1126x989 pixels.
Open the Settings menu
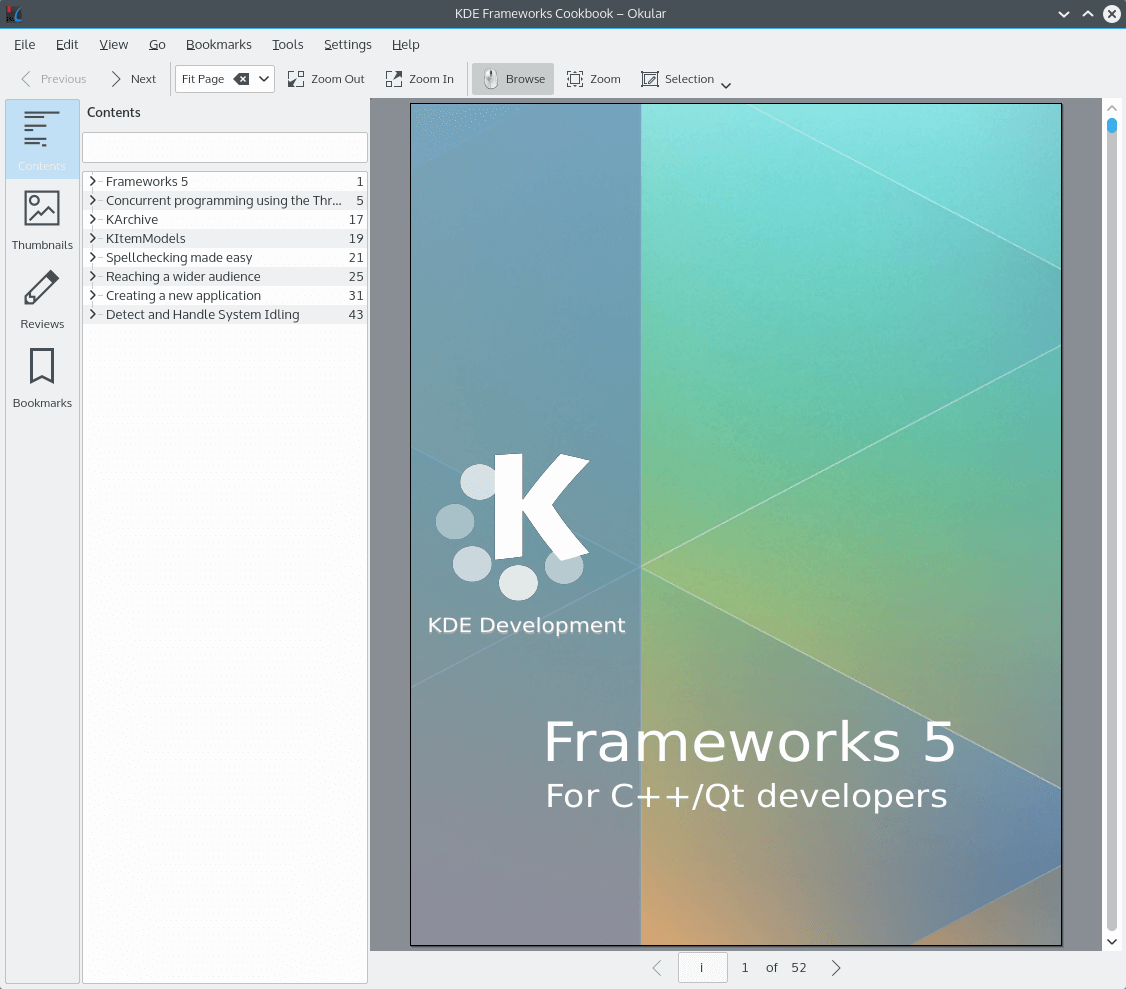[347, 44]
